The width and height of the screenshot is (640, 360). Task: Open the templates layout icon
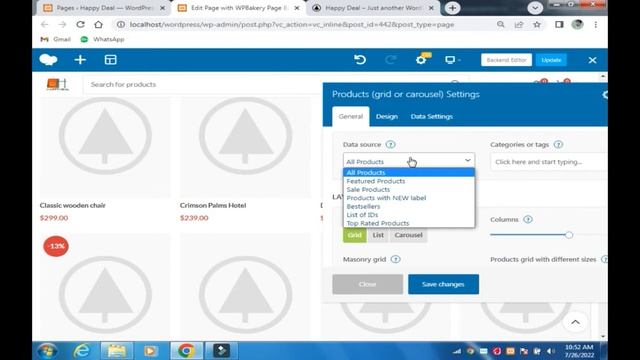111,60
